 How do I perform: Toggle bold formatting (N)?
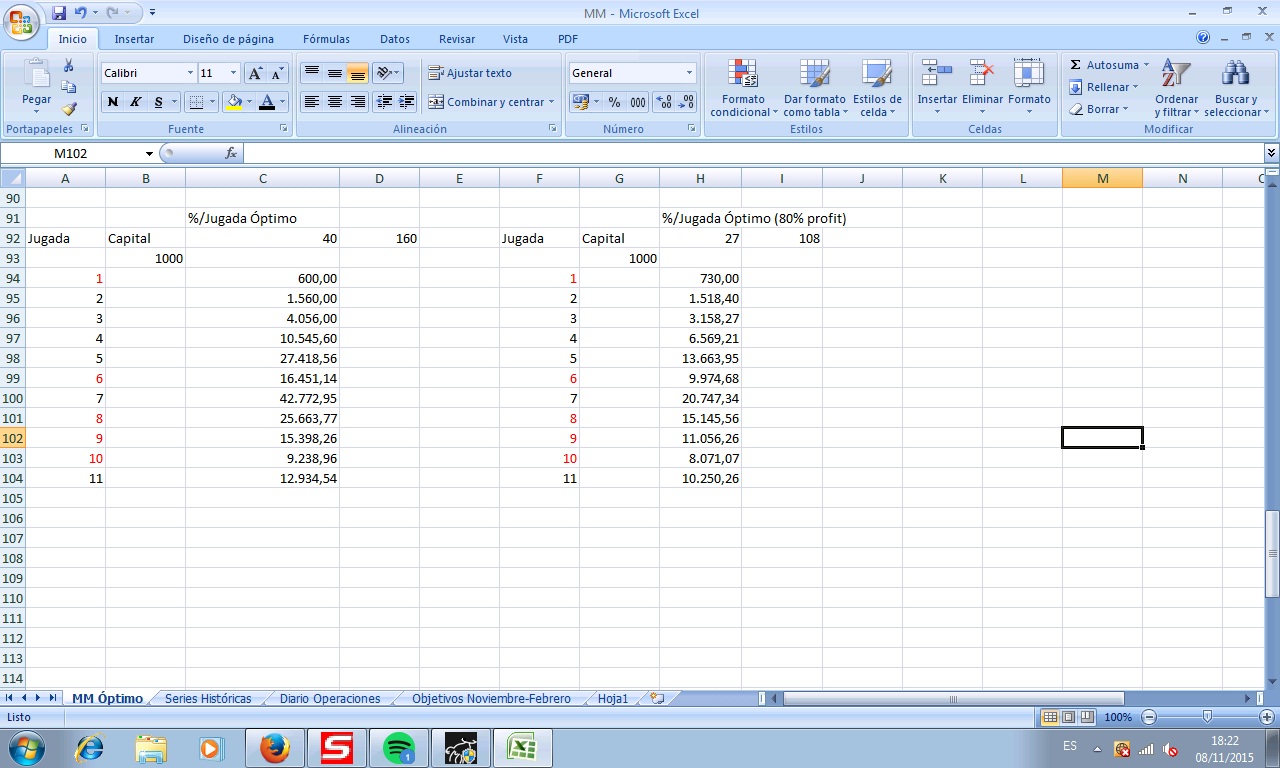pyautogui.click(x=113, y=102)
